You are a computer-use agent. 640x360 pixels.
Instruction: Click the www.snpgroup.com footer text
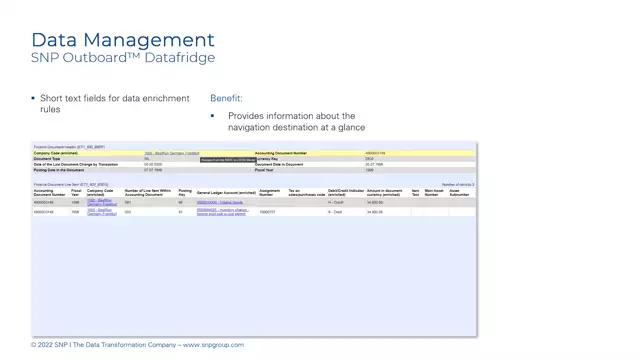click(213, 345)
